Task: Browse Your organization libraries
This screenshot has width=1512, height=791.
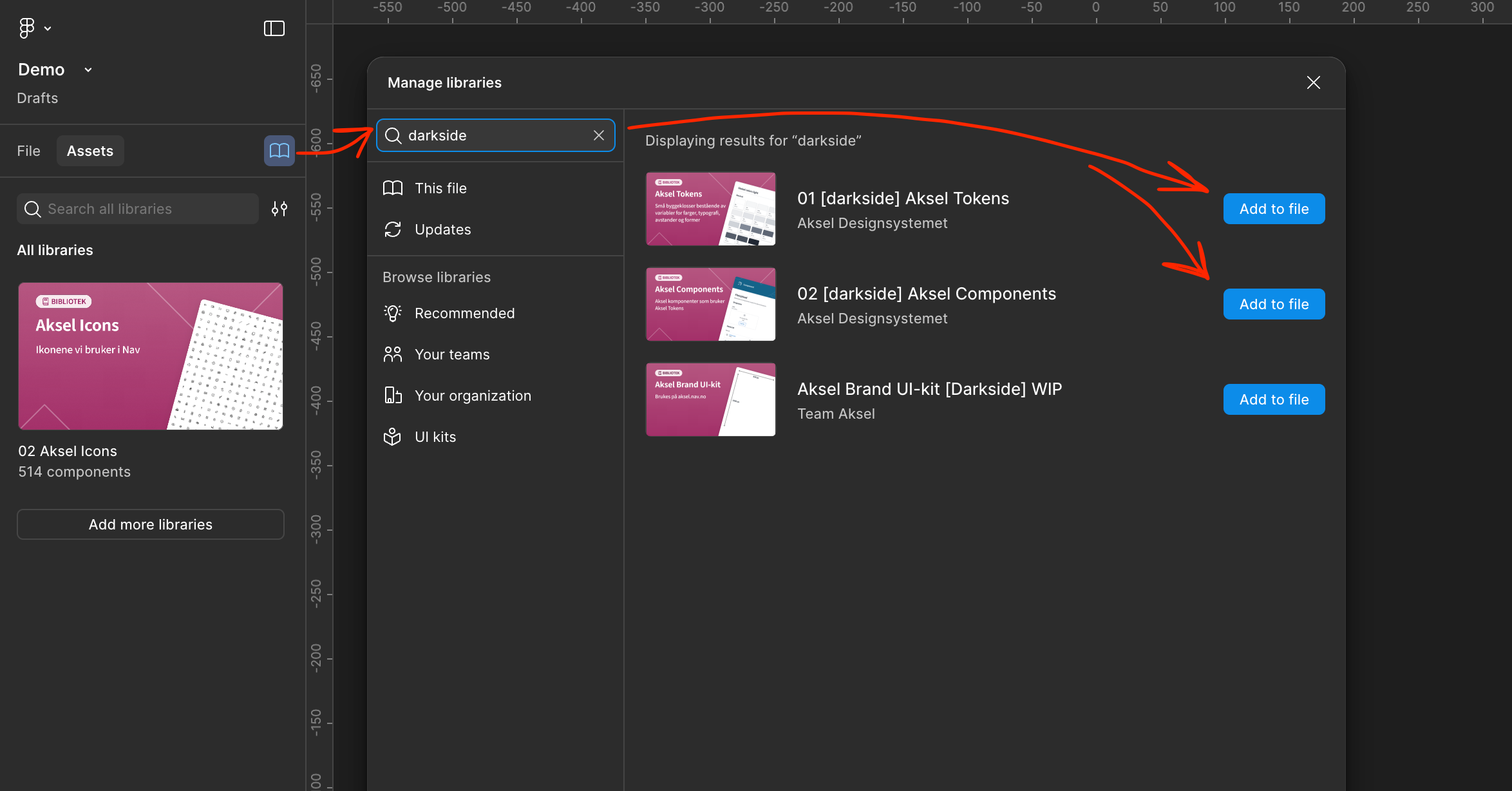Action: click(x=473, y=395)
